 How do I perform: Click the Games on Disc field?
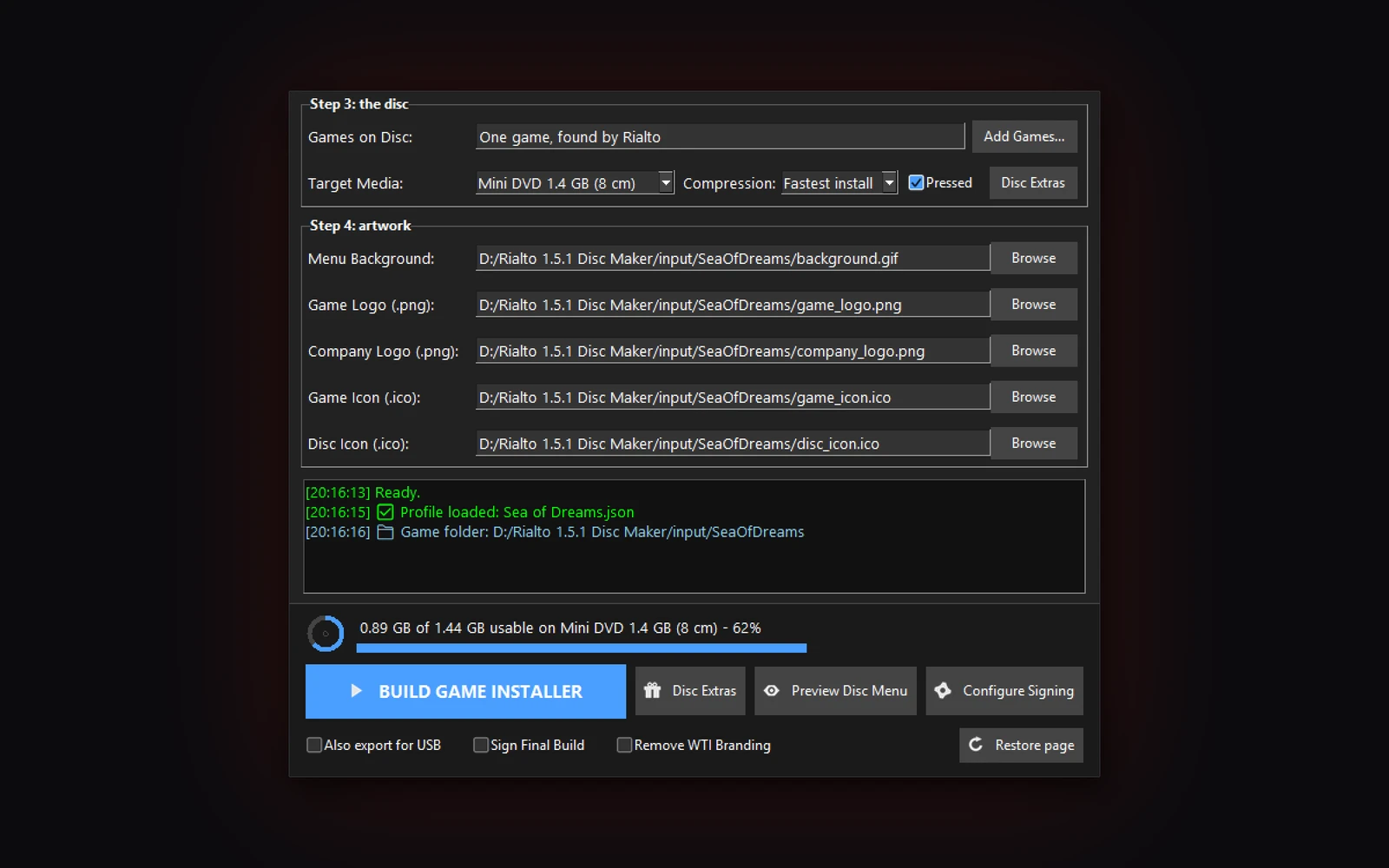720,136
